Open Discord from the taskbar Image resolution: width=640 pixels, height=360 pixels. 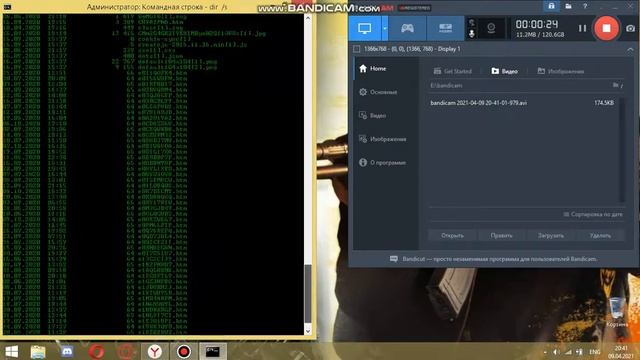point(67,351)
